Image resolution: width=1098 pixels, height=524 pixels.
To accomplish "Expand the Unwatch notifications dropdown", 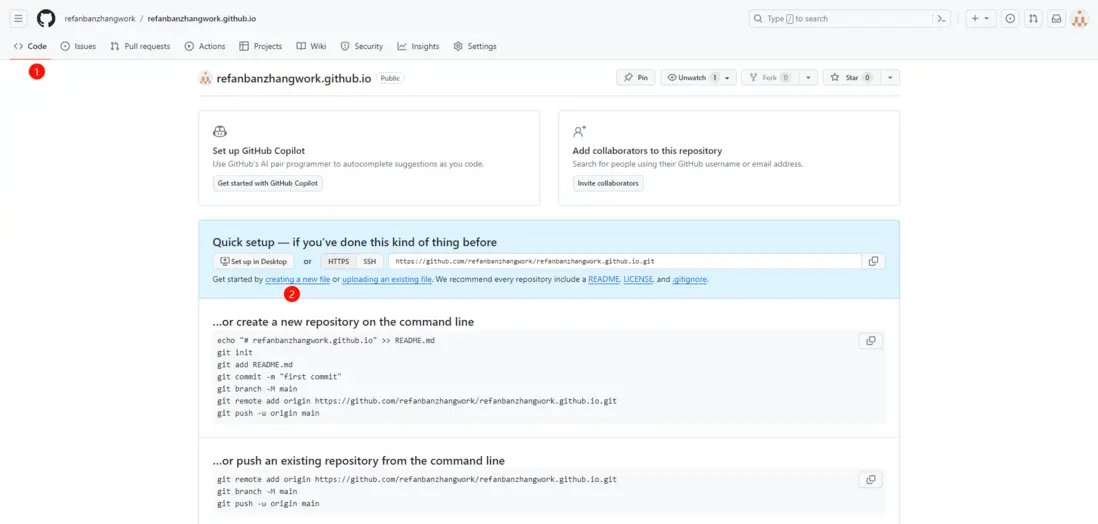I will point(728,78).
